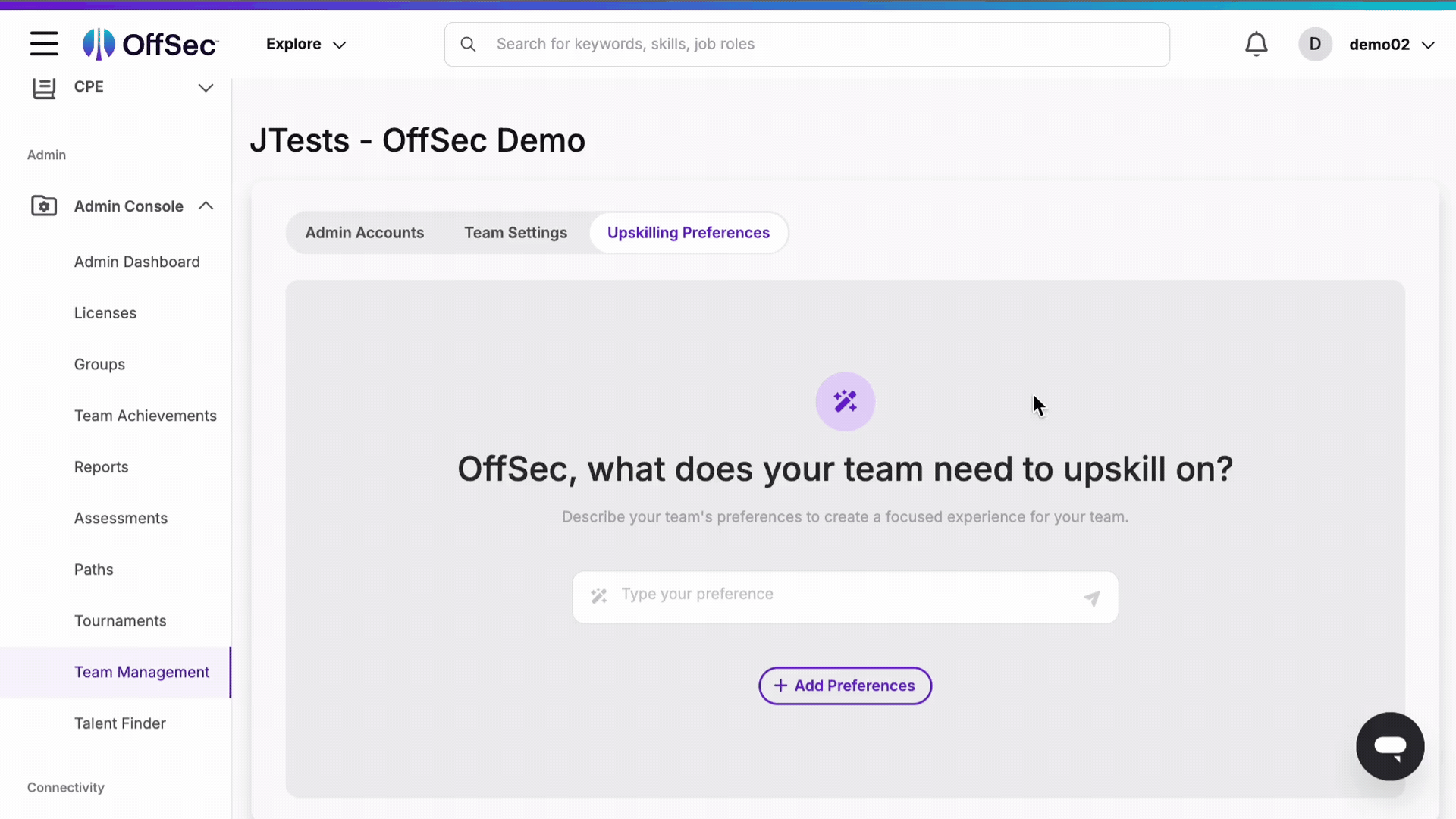Go to the Admin Dashboard page
1456x819 pixels.
[x=137, y=262]
